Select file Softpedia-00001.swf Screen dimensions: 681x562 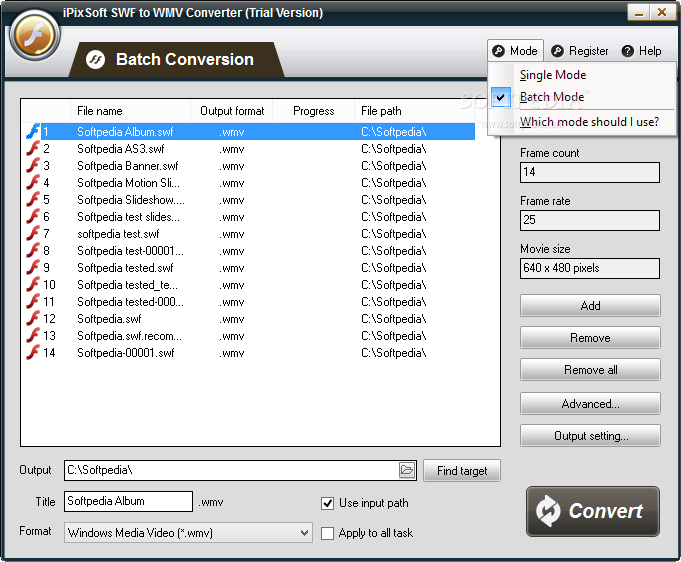tap(126, 353)
